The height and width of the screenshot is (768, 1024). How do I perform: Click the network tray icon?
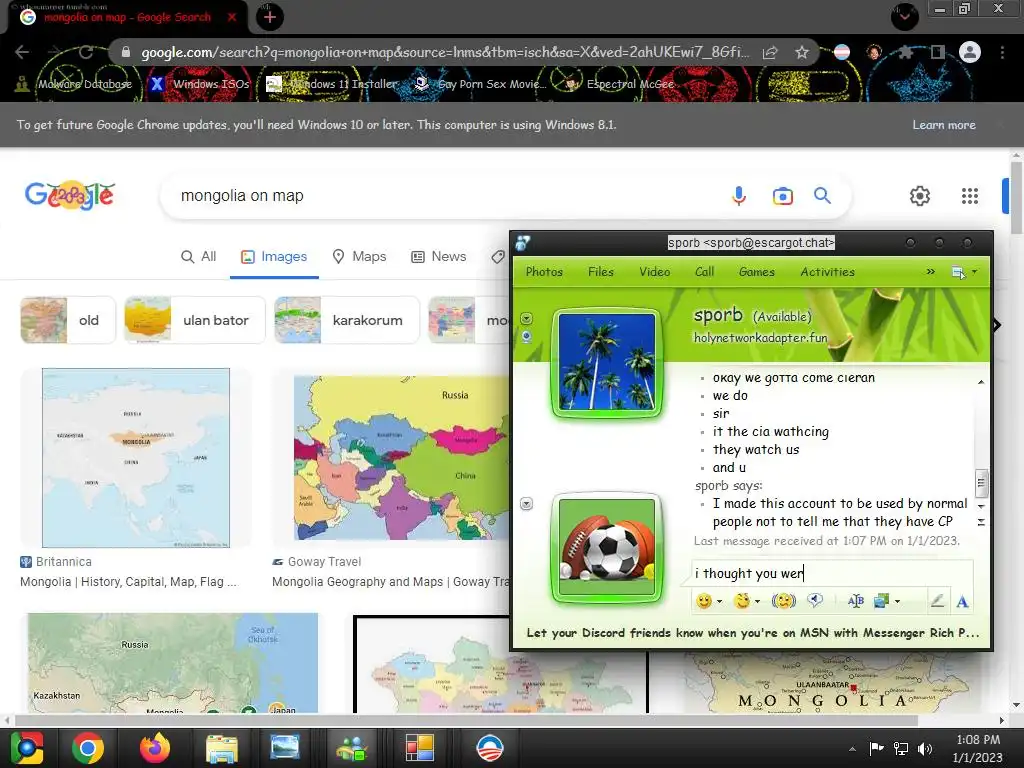(x=901, y=748)
